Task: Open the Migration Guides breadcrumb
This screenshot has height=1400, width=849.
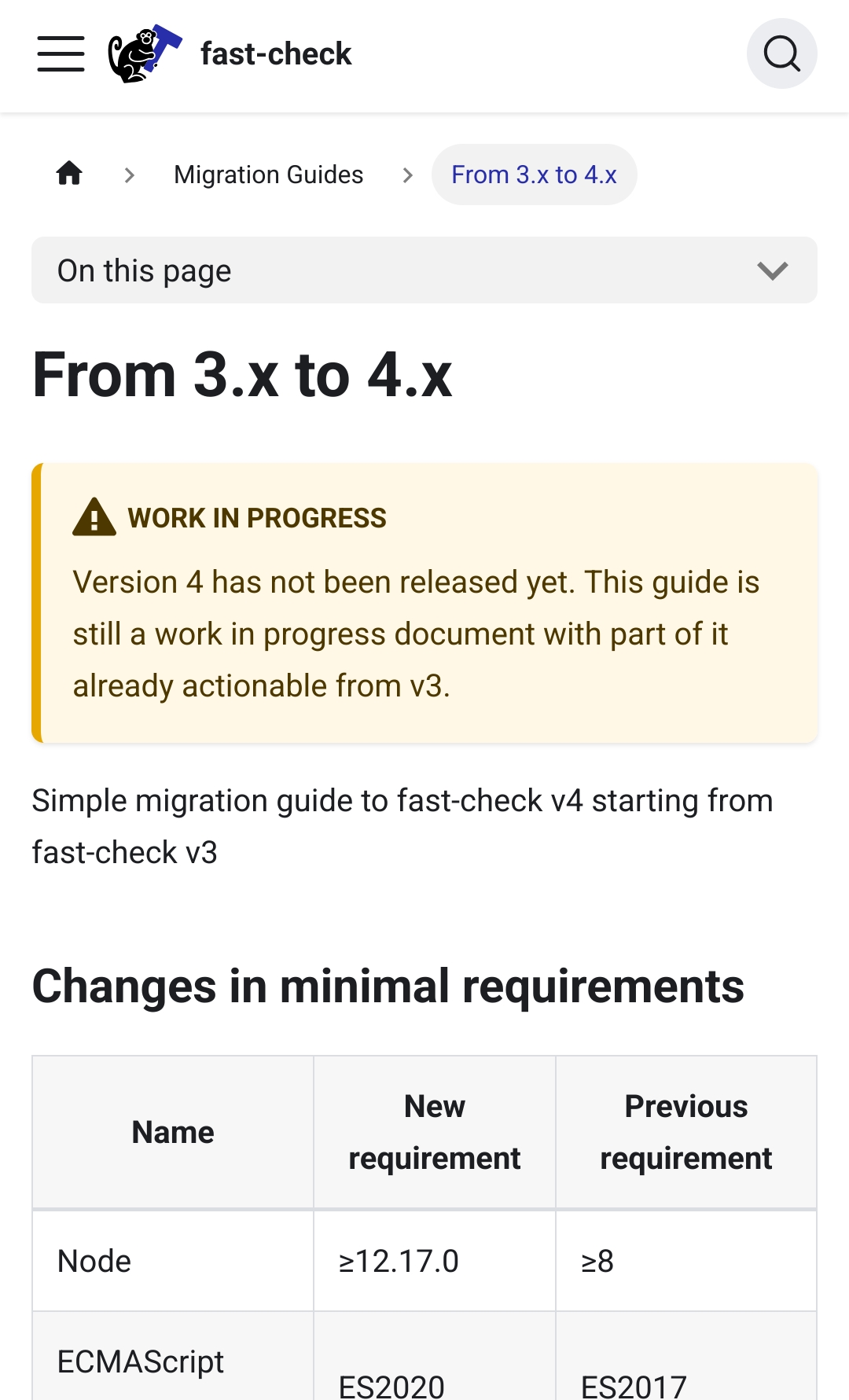Action: [x=268, y=175]
